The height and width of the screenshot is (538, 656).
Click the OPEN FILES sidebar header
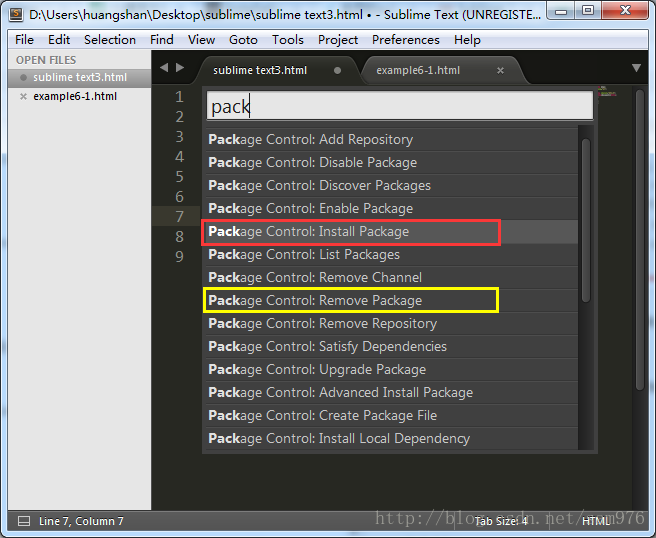coord(46,60)
